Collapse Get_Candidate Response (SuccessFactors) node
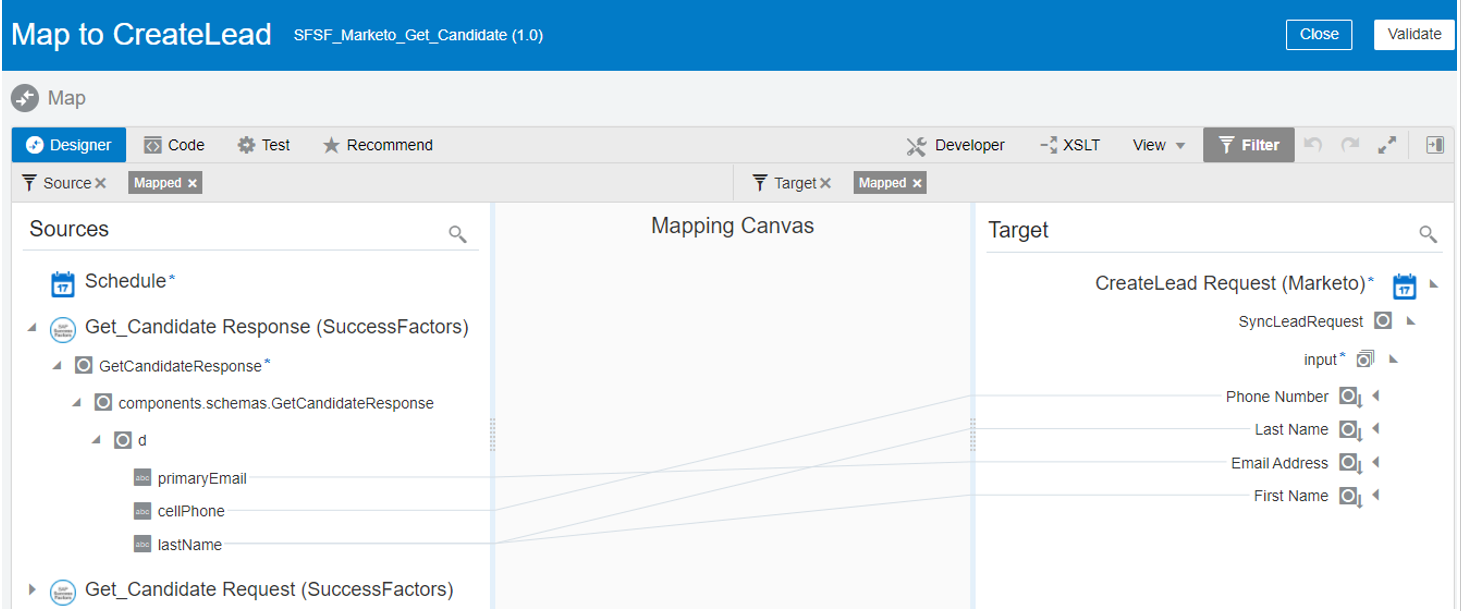 tap(31, 327)
